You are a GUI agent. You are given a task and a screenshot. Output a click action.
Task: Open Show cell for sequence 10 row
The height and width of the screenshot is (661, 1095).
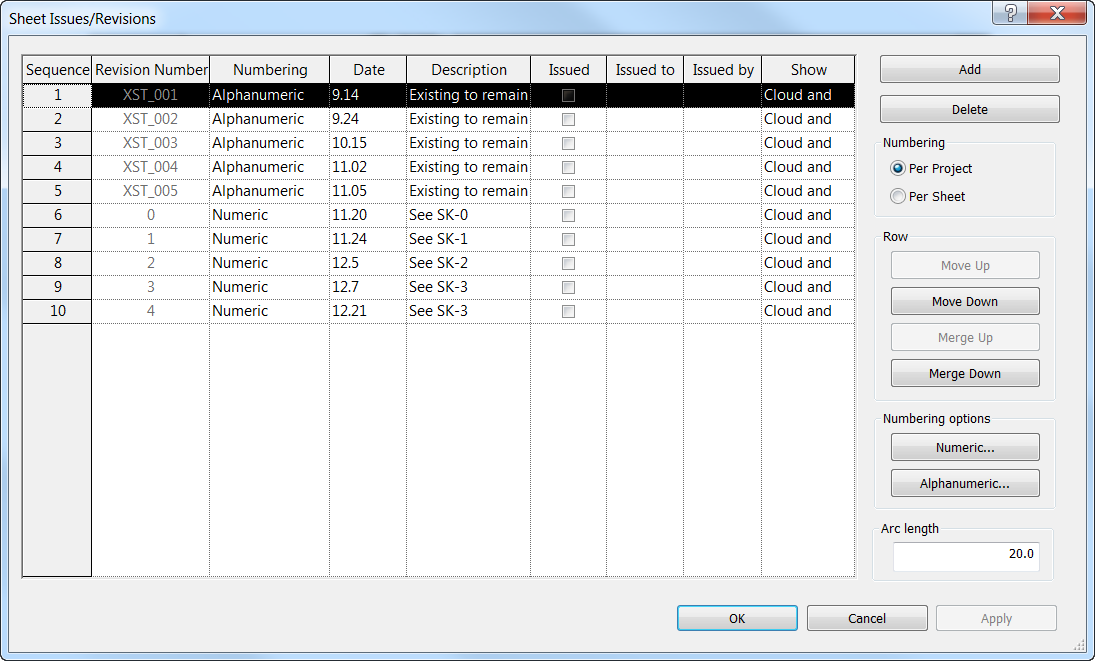[x=808, y=311]
